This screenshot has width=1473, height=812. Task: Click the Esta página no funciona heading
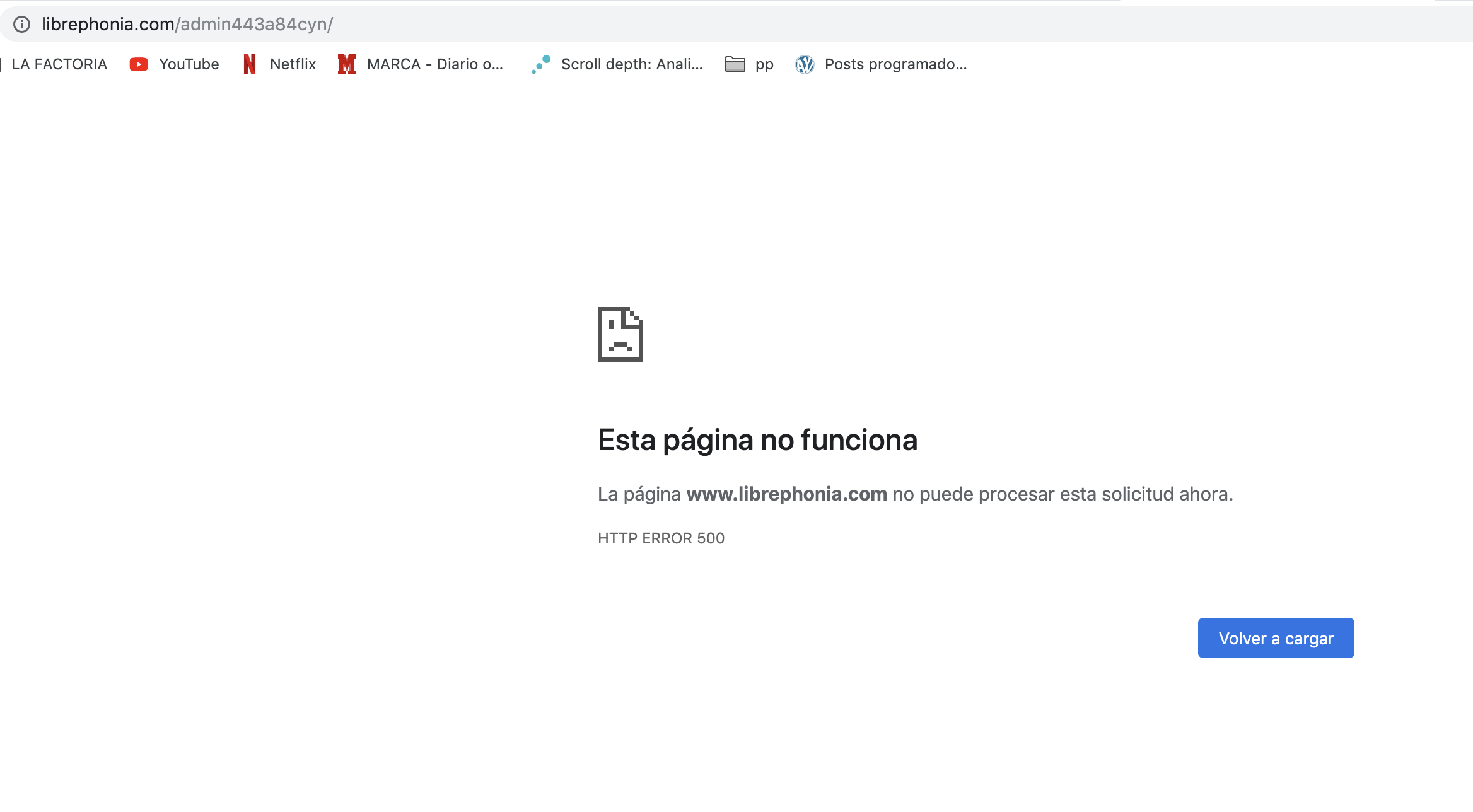[757, 440]
